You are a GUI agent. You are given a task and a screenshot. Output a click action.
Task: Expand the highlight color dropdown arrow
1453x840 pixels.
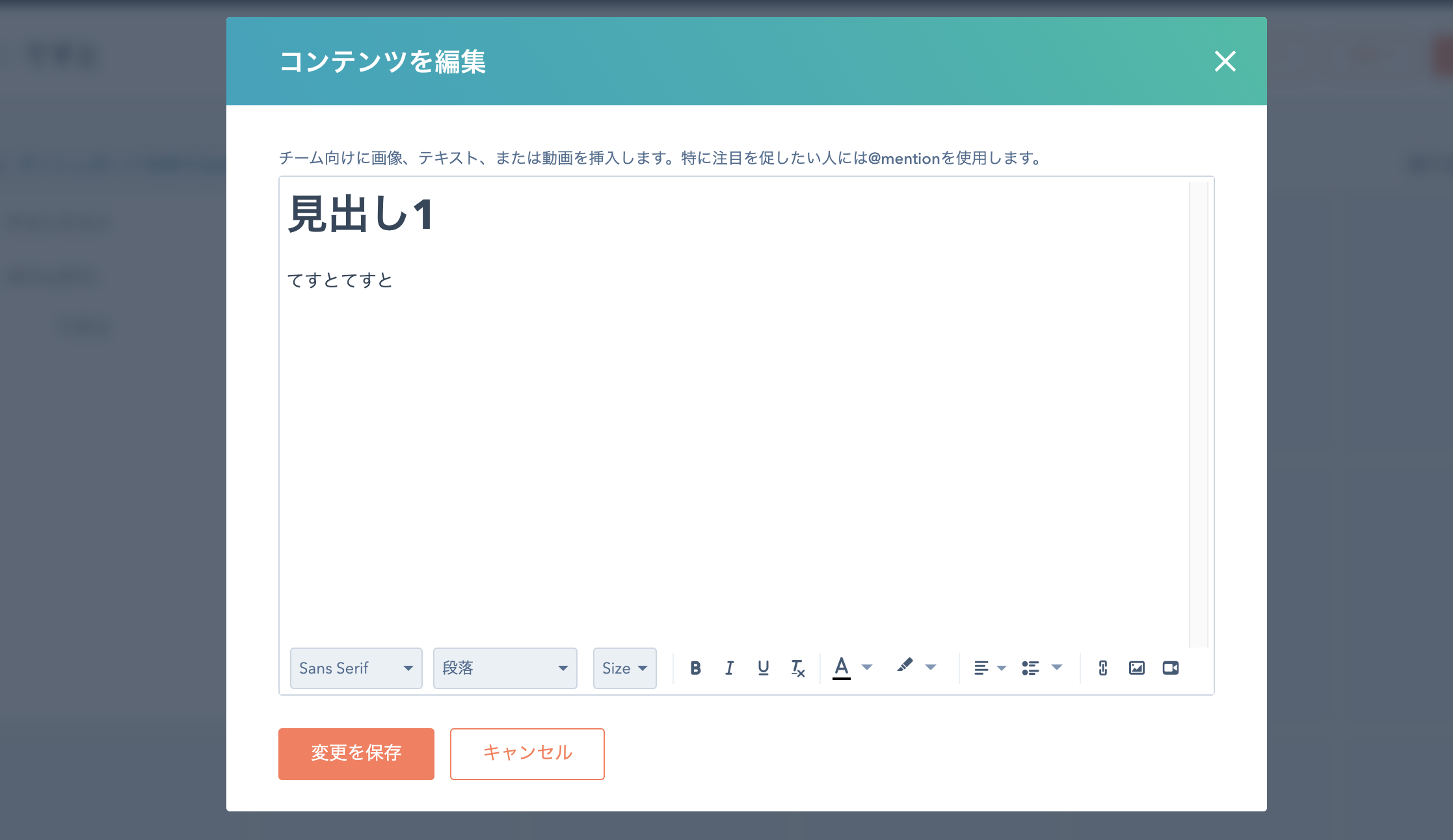931,667
